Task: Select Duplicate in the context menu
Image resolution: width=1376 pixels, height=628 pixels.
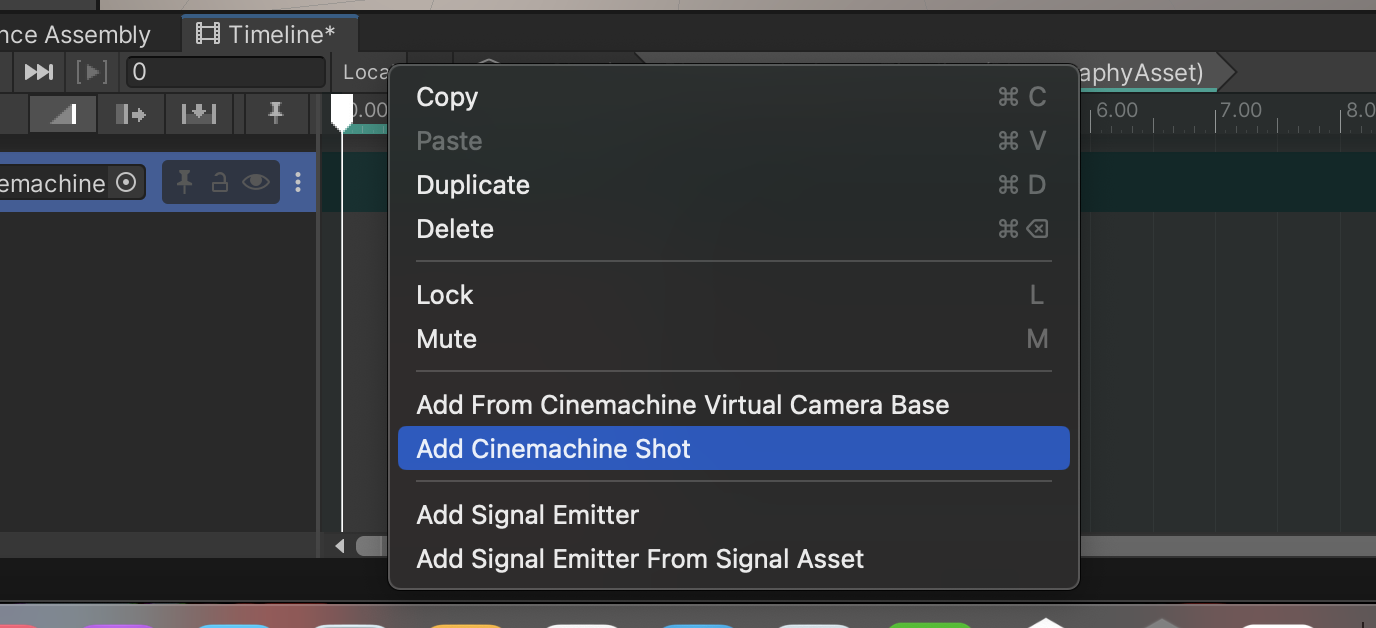Action: (x=473, y=185)
